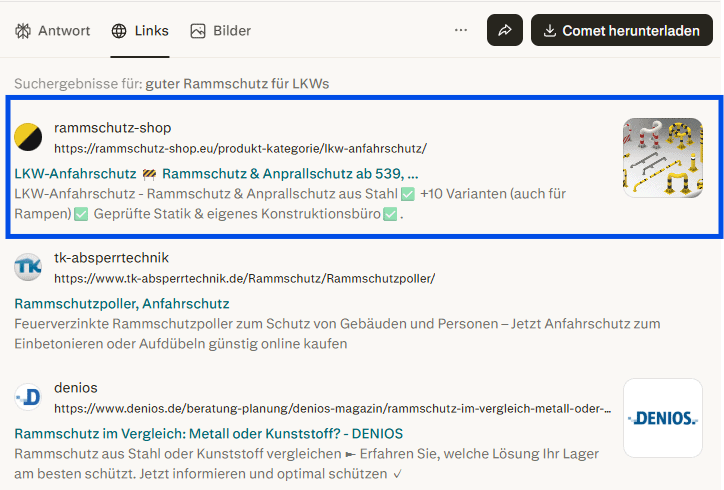Switch to the Antwort tab
Viewport: 724px width, 490px height.
pyautogui.click(x=53, y=31)
